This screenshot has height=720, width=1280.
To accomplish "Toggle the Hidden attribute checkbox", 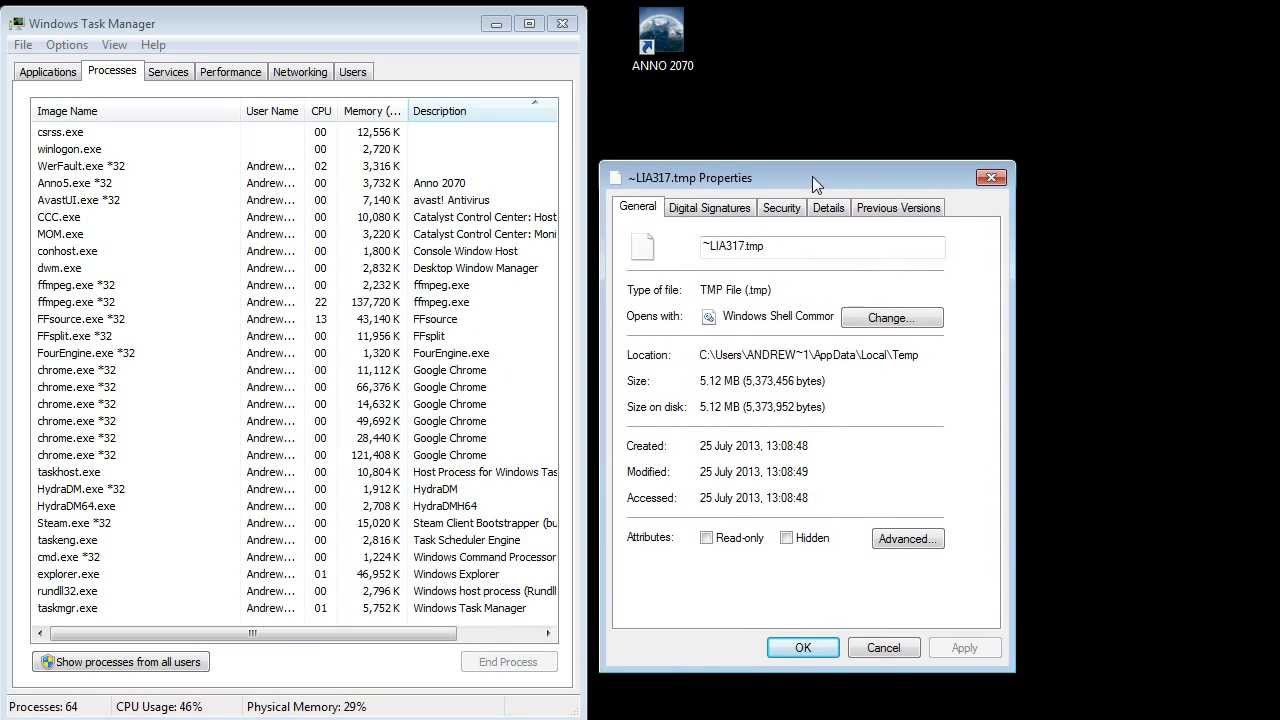I will click(x=787, y=538).
